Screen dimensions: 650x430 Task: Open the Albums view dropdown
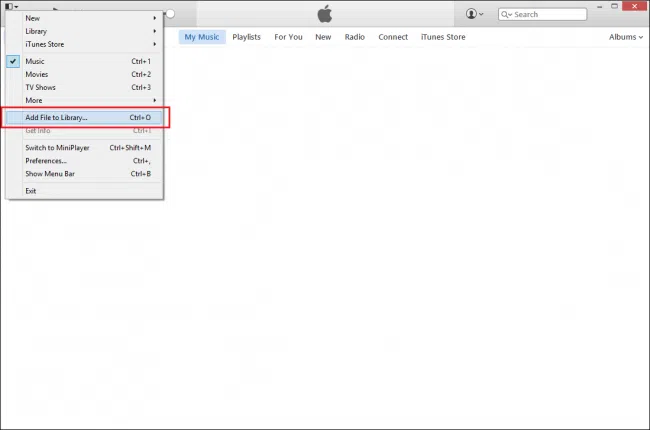coord(626,37)
